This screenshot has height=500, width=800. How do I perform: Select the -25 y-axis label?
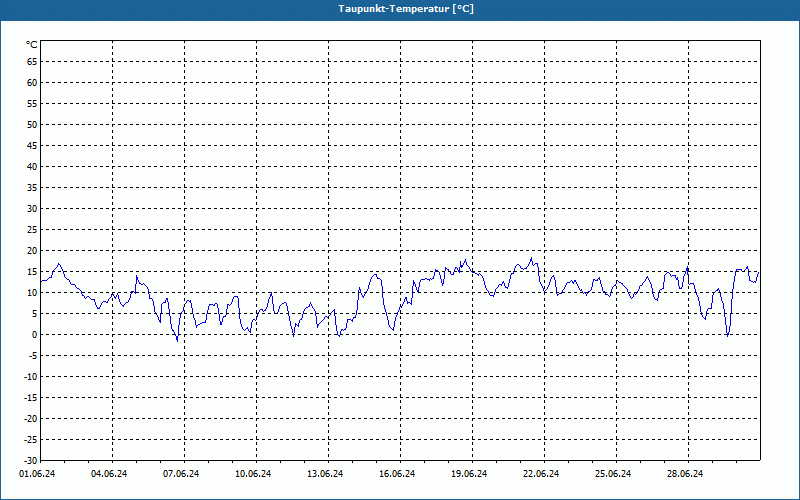pyautogui.click(x=31, y=439)
